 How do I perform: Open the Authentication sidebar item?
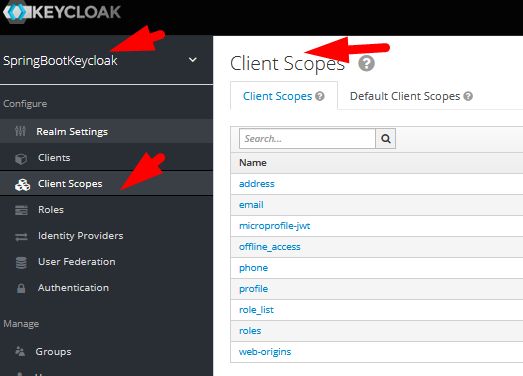tap(73, 288)
